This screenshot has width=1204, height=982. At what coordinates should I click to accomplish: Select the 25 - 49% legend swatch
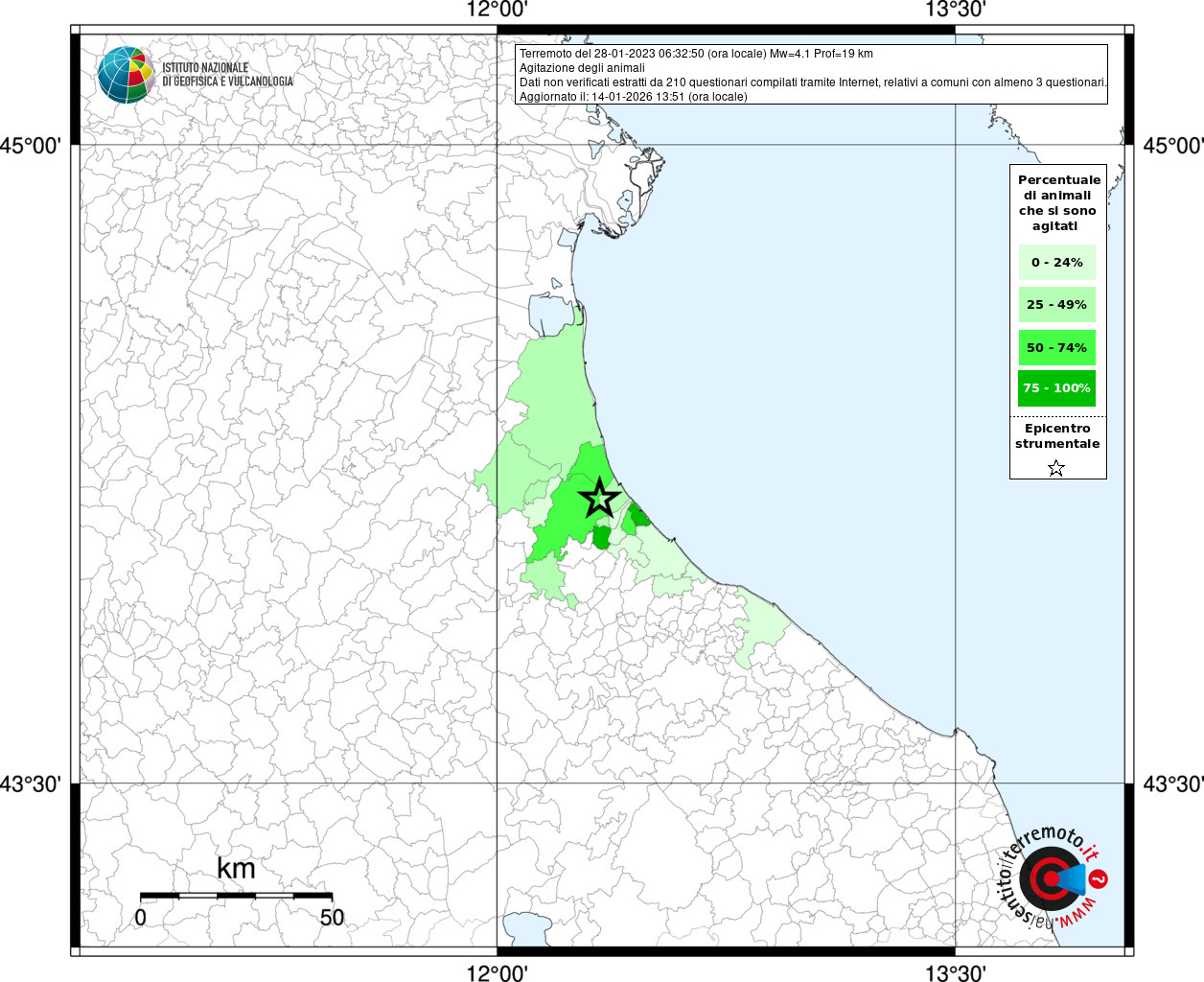[1056, 305]
